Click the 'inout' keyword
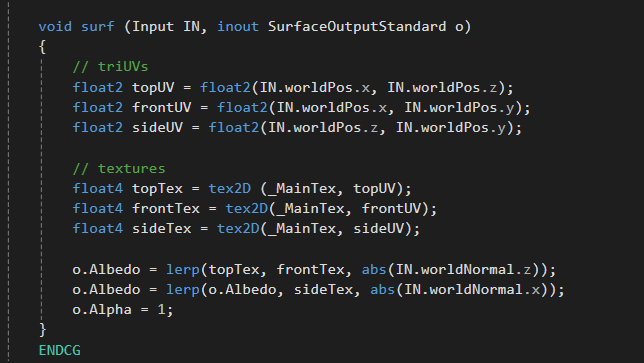The height and width of the screenshot is (363, 644). click(238, 27)
